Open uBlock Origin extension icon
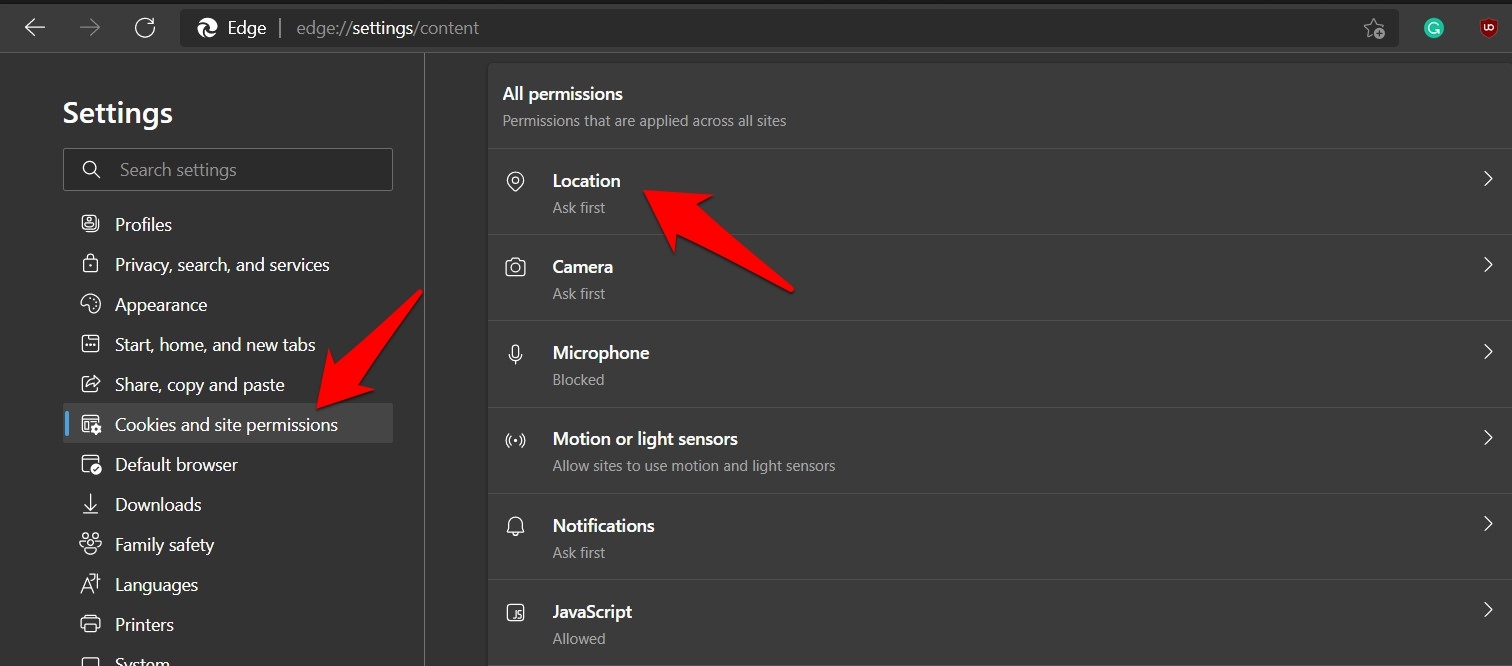The width and height of the screenshot is (1512, 666). [x=1488, y=28]
